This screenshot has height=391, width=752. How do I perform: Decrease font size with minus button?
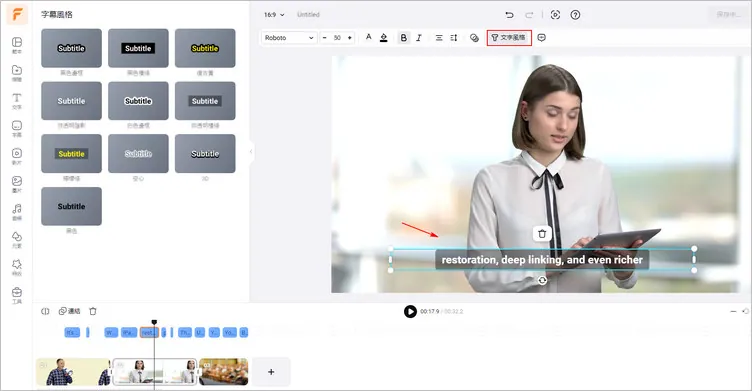coord(325,37)
